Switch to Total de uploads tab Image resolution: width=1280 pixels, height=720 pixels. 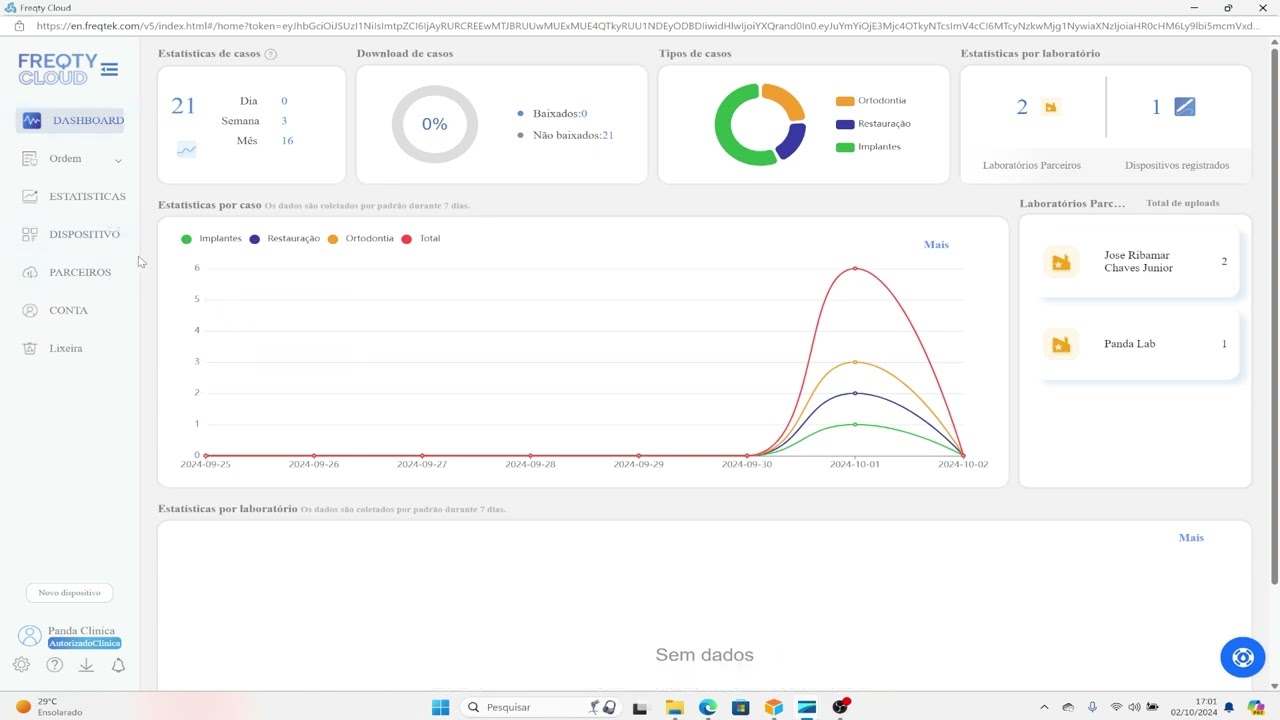(1183, 203)
